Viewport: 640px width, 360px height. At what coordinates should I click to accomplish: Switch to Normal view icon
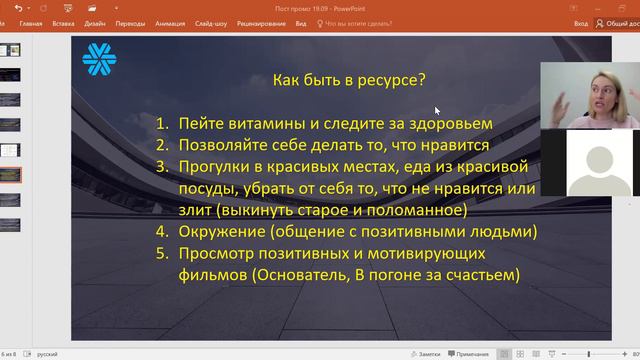(504, 354)
